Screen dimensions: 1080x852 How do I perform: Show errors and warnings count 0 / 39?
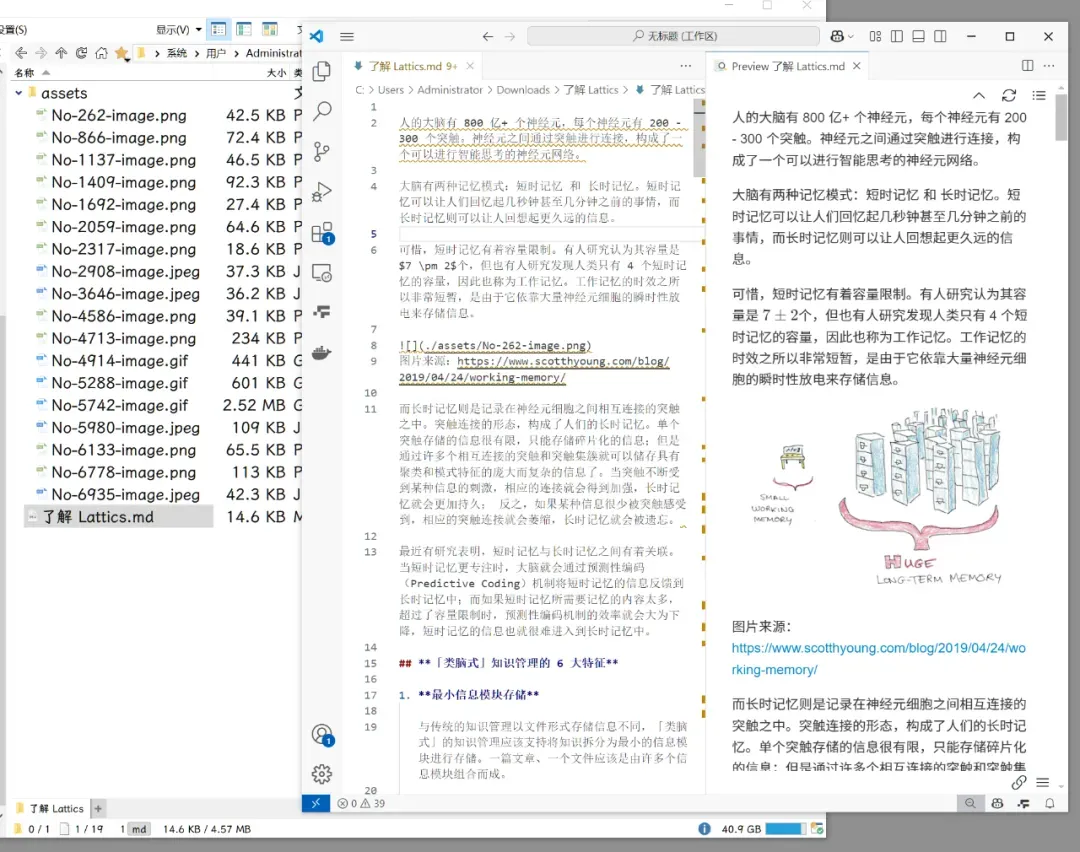coord(361,803)
